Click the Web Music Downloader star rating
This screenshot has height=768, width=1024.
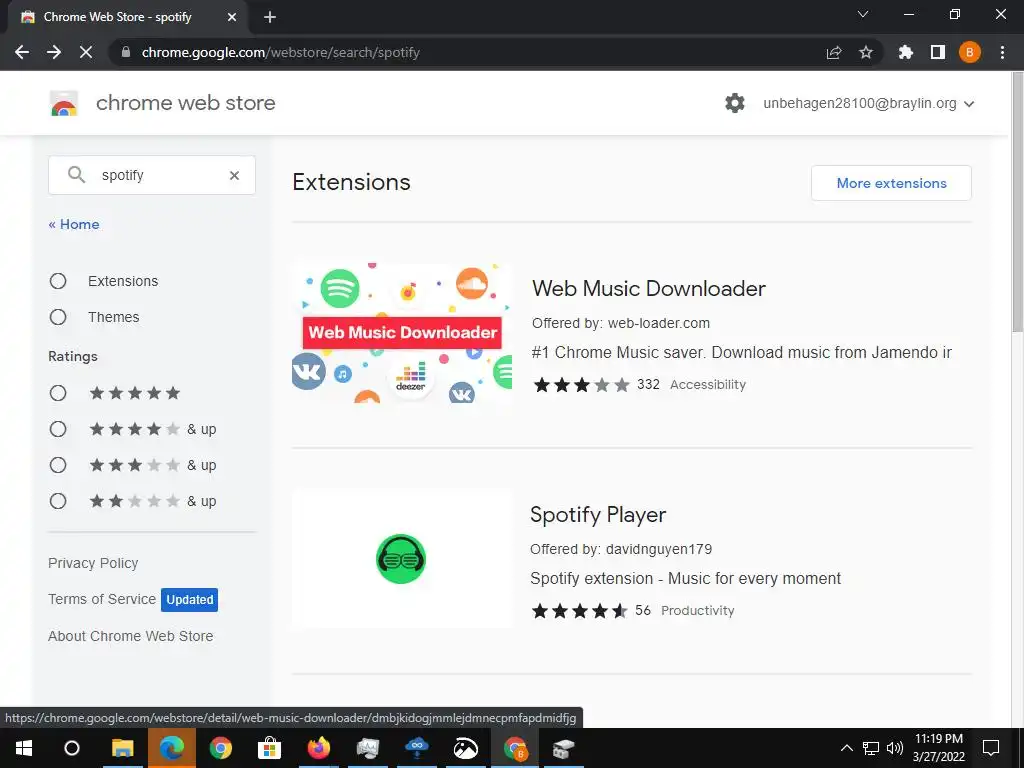(582, 385)
